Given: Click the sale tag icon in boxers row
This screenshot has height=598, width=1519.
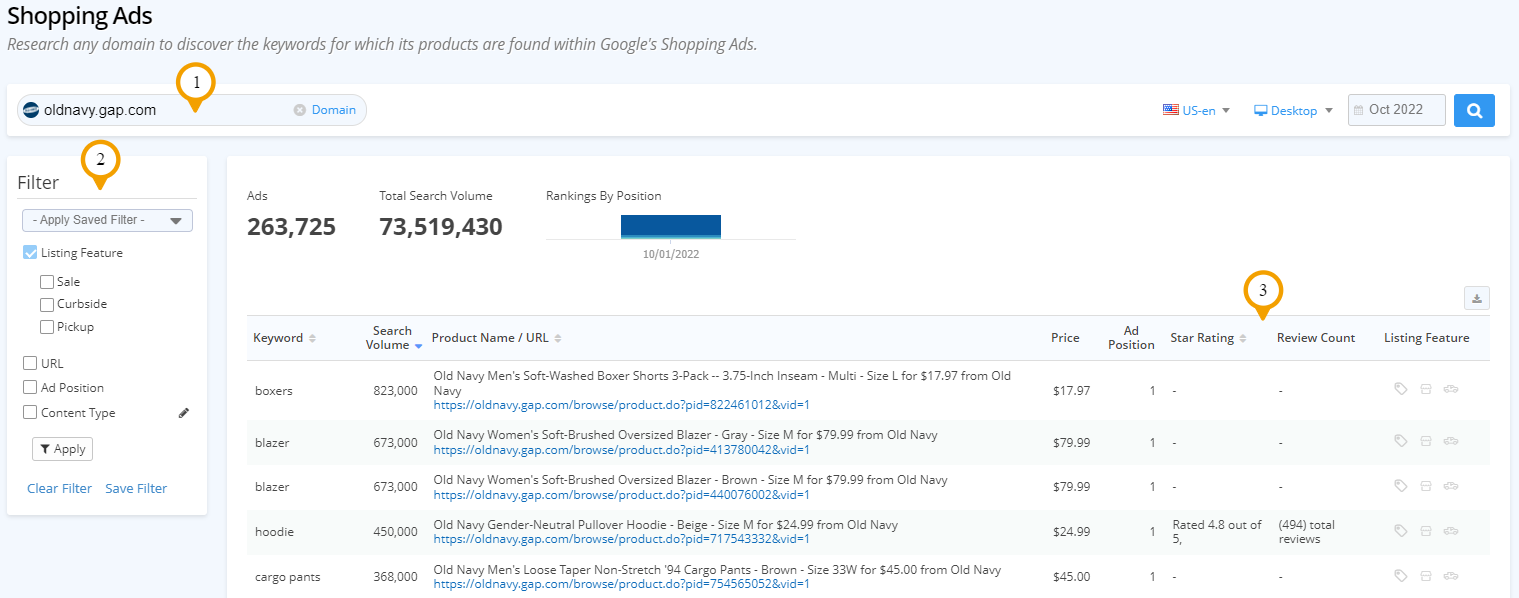Looking at the screenshot, I should coord(1401,389).
